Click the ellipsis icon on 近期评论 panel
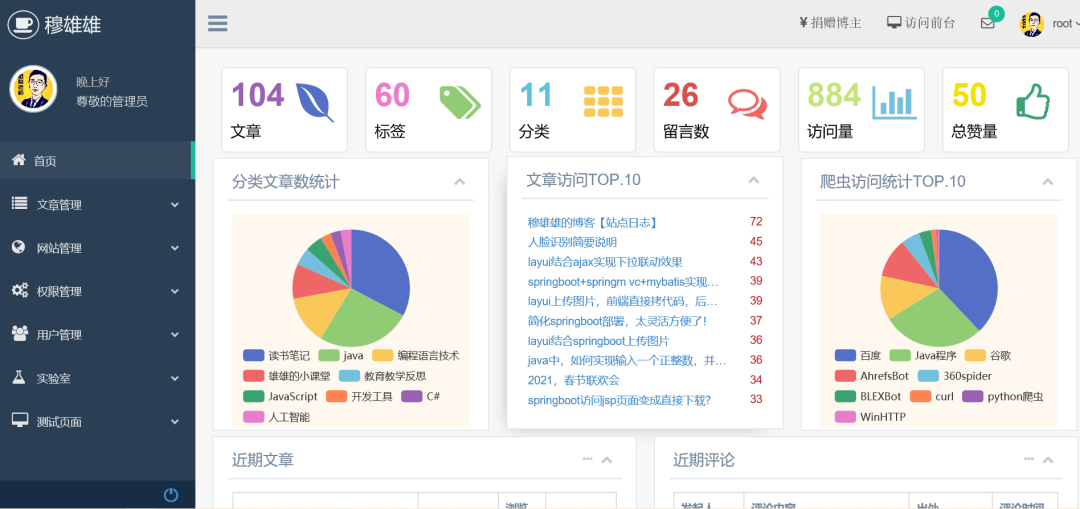1080x509 pixels. click(1028, 459)
